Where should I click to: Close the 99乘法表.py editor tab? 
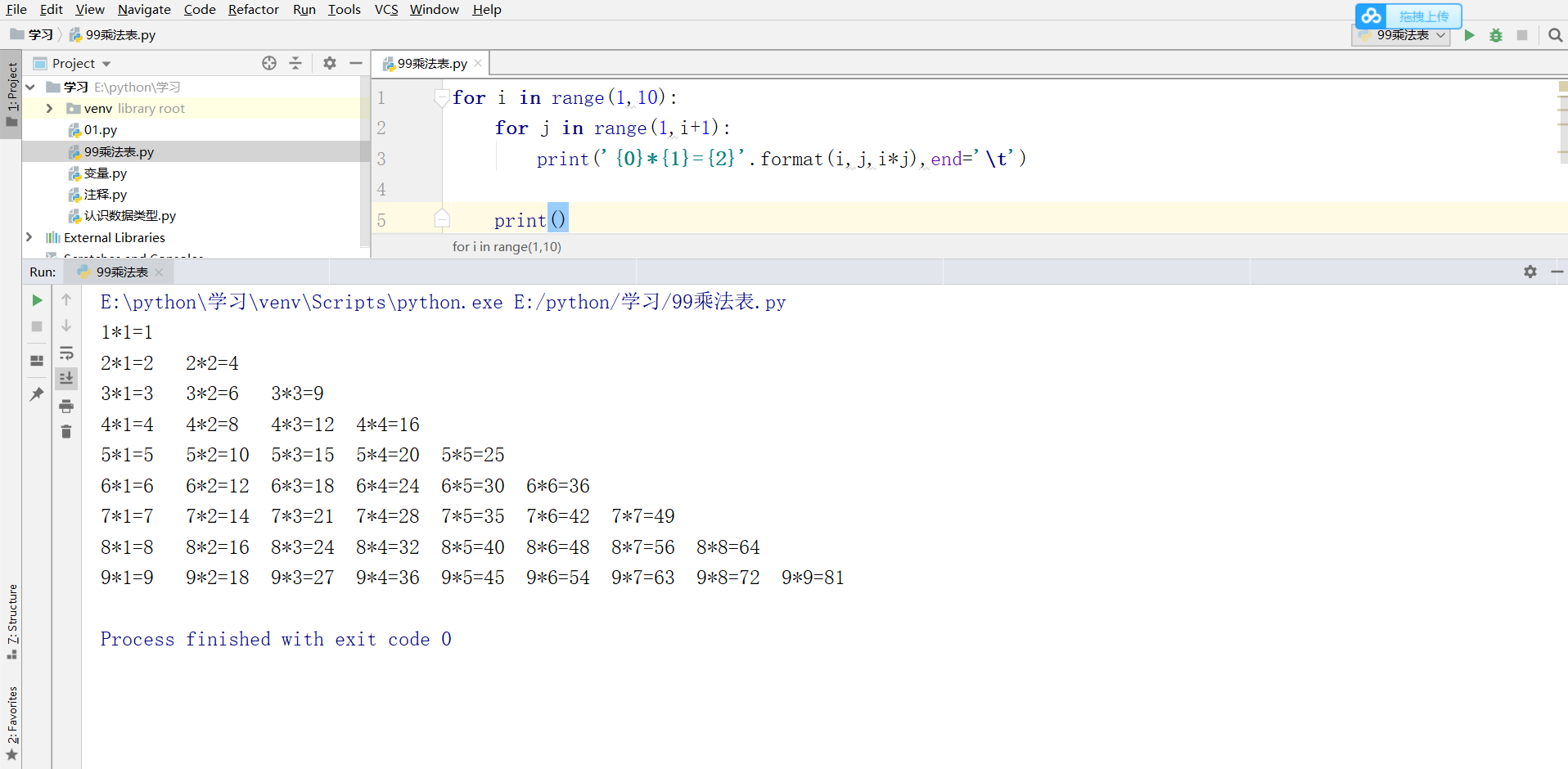click(x=478, y=63)
